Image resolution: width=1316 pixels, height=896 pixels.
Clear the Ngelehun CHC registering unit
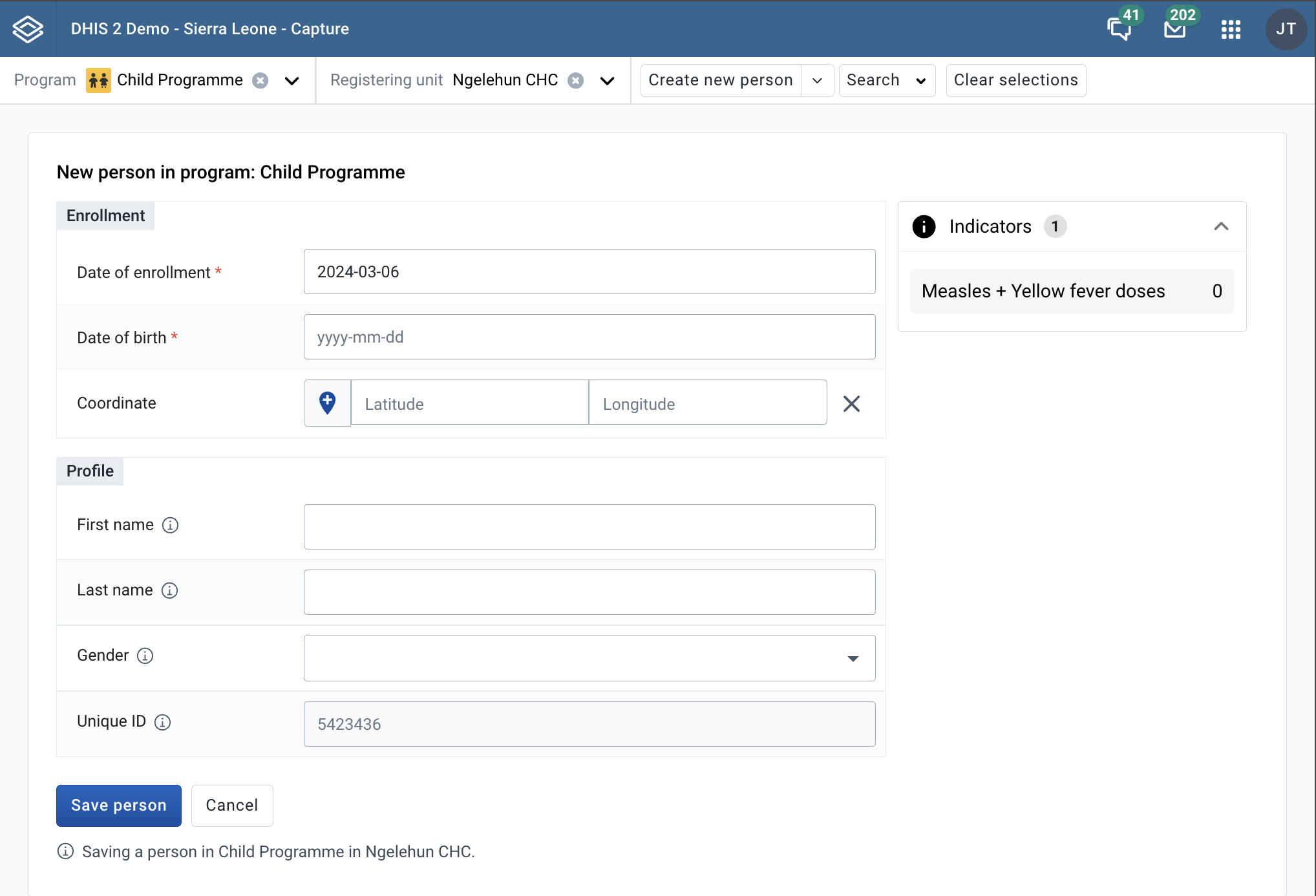(575, 80)
